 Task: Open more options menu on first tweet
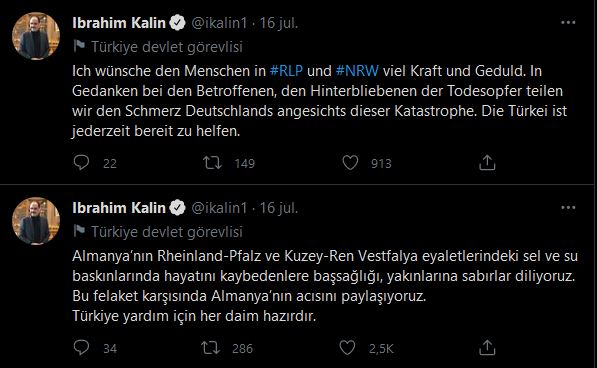click(x=568, y=23)
